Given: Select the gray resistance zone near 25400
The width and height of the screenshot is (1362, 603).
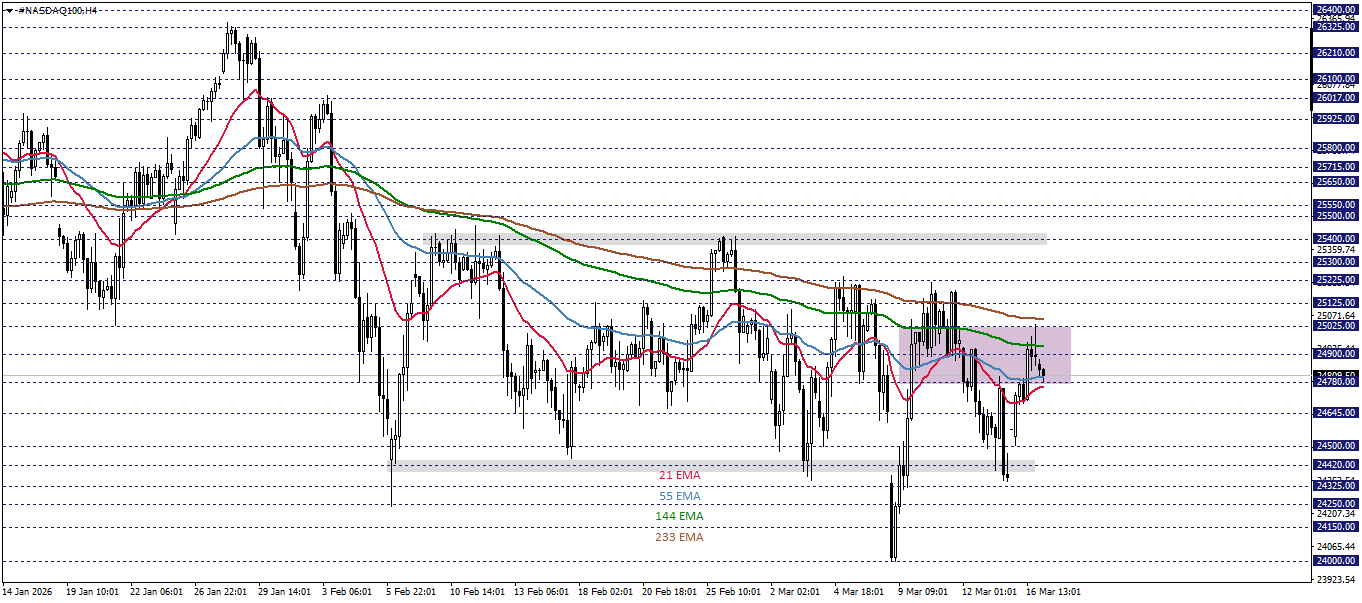Looking at the screenshot, I should 735,236.
